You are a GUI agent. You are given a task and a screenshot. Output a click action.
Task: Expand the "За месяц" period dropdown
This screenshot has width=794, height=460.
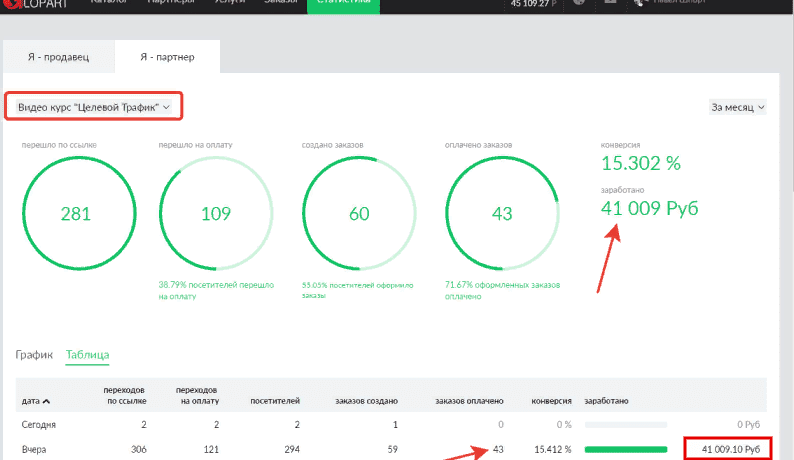(x=737, y=107)
